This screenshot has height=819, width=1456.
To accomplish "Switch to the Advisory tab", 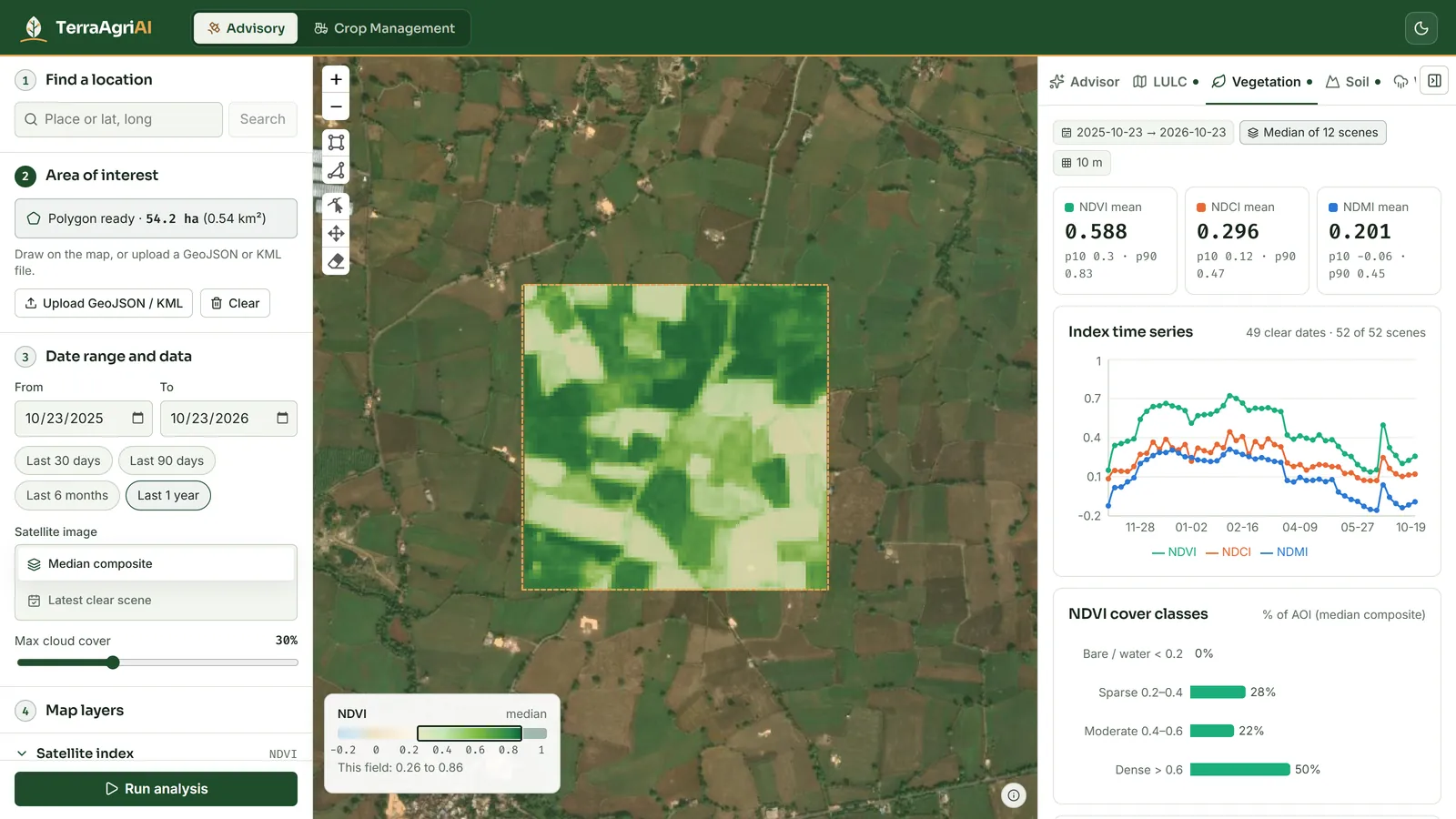I will pos(246,28).
